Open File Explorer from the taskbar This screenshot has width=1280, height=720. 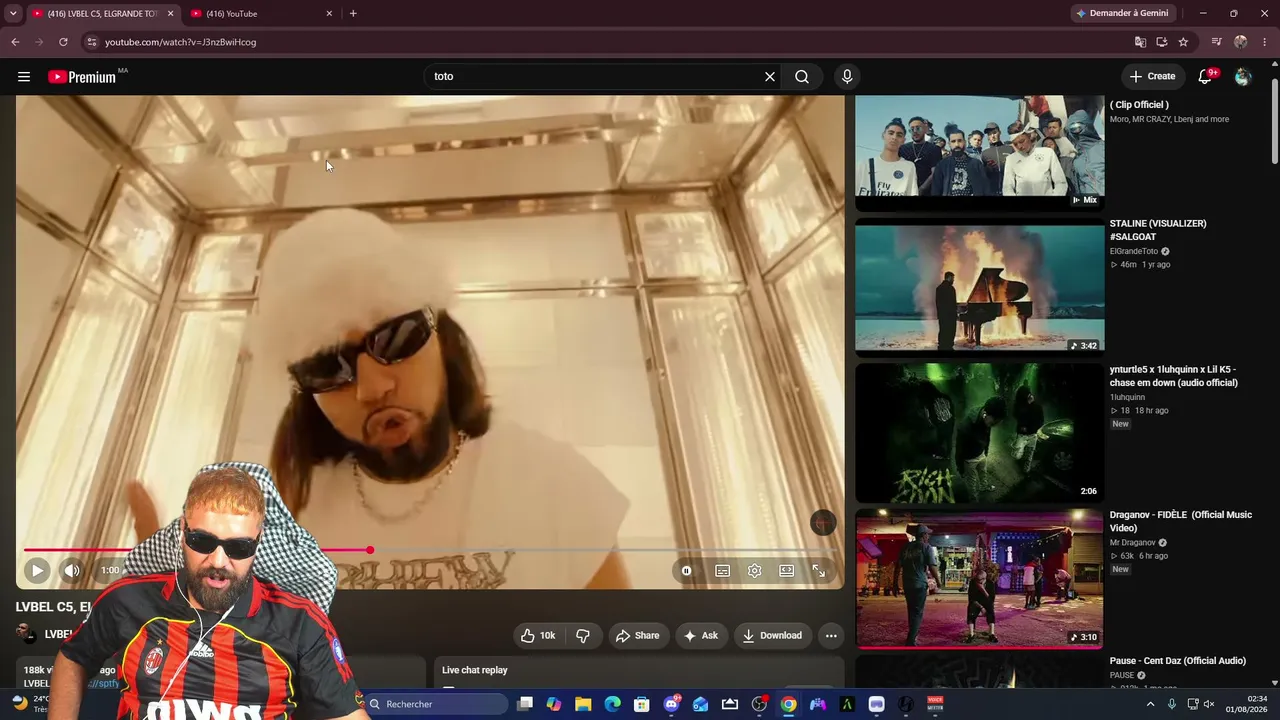(x=583, y=704)
